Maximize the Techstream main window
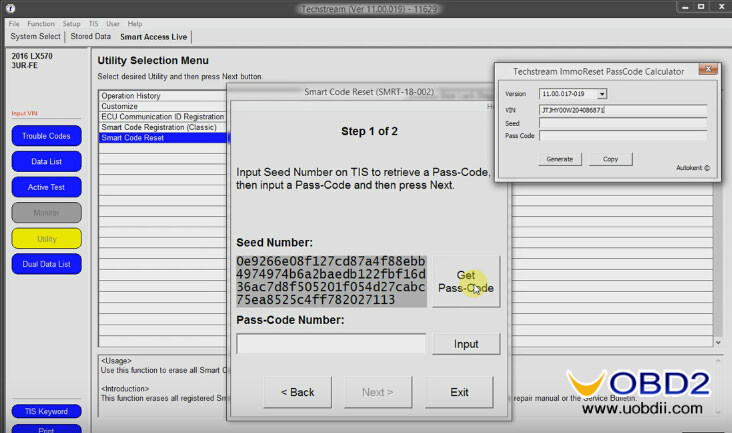Image resolution: width=732 pixels, height=433 pixels. point(701,7)
